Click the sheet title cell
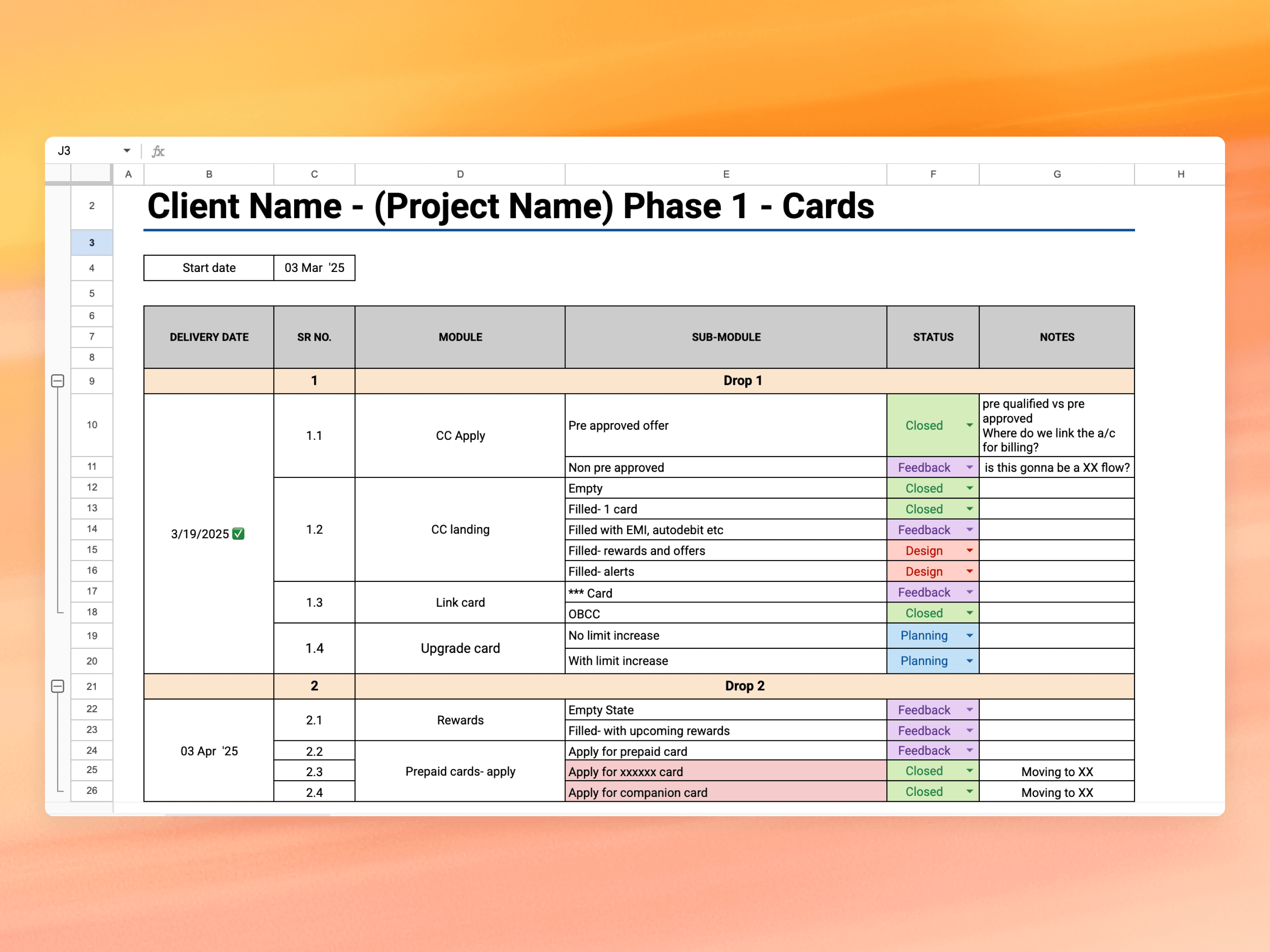Viewport: 1270px width, 952px height. click(510, 207)
